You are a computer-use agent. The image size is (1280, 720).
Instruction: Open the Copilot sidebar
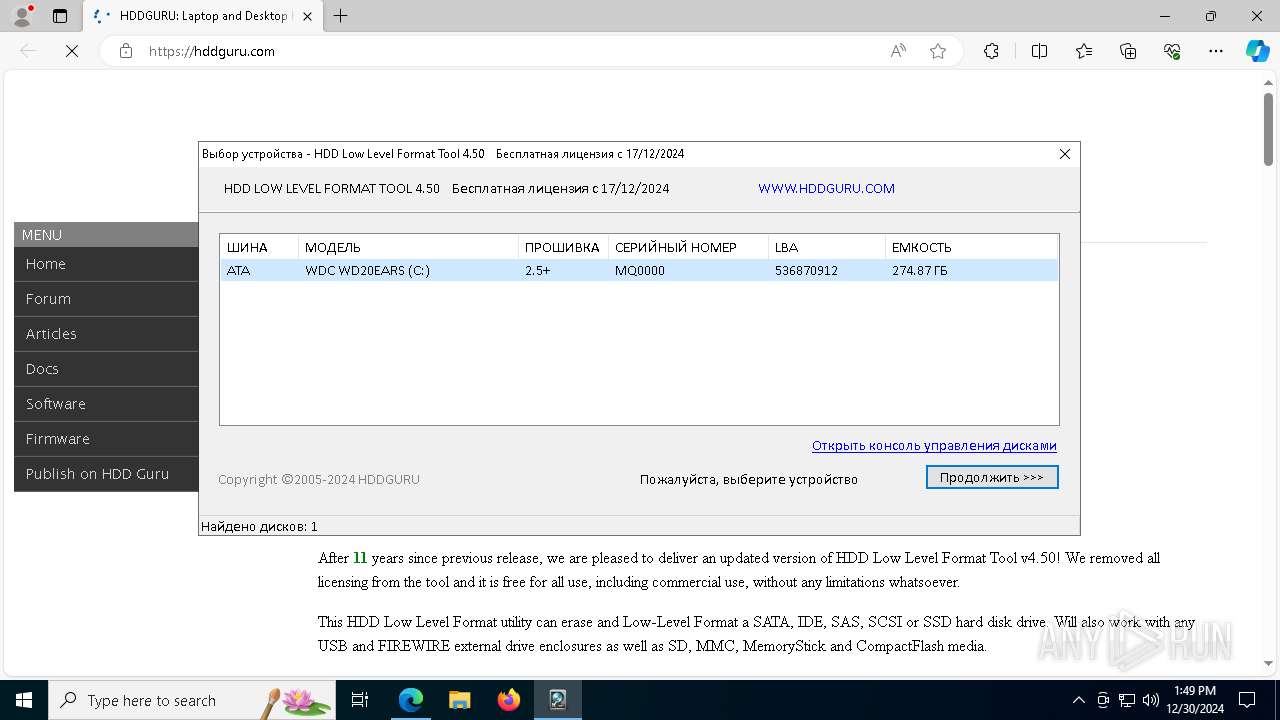[x=1257, y=51]
